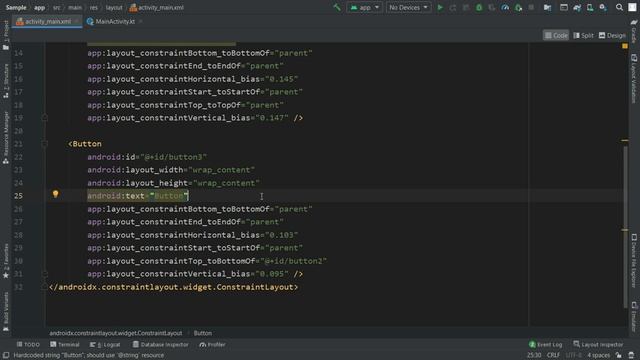Click the Search Everywhere magnifier icon
The width and height of the screenshot is (640, 360).
[x=619, y=7]
